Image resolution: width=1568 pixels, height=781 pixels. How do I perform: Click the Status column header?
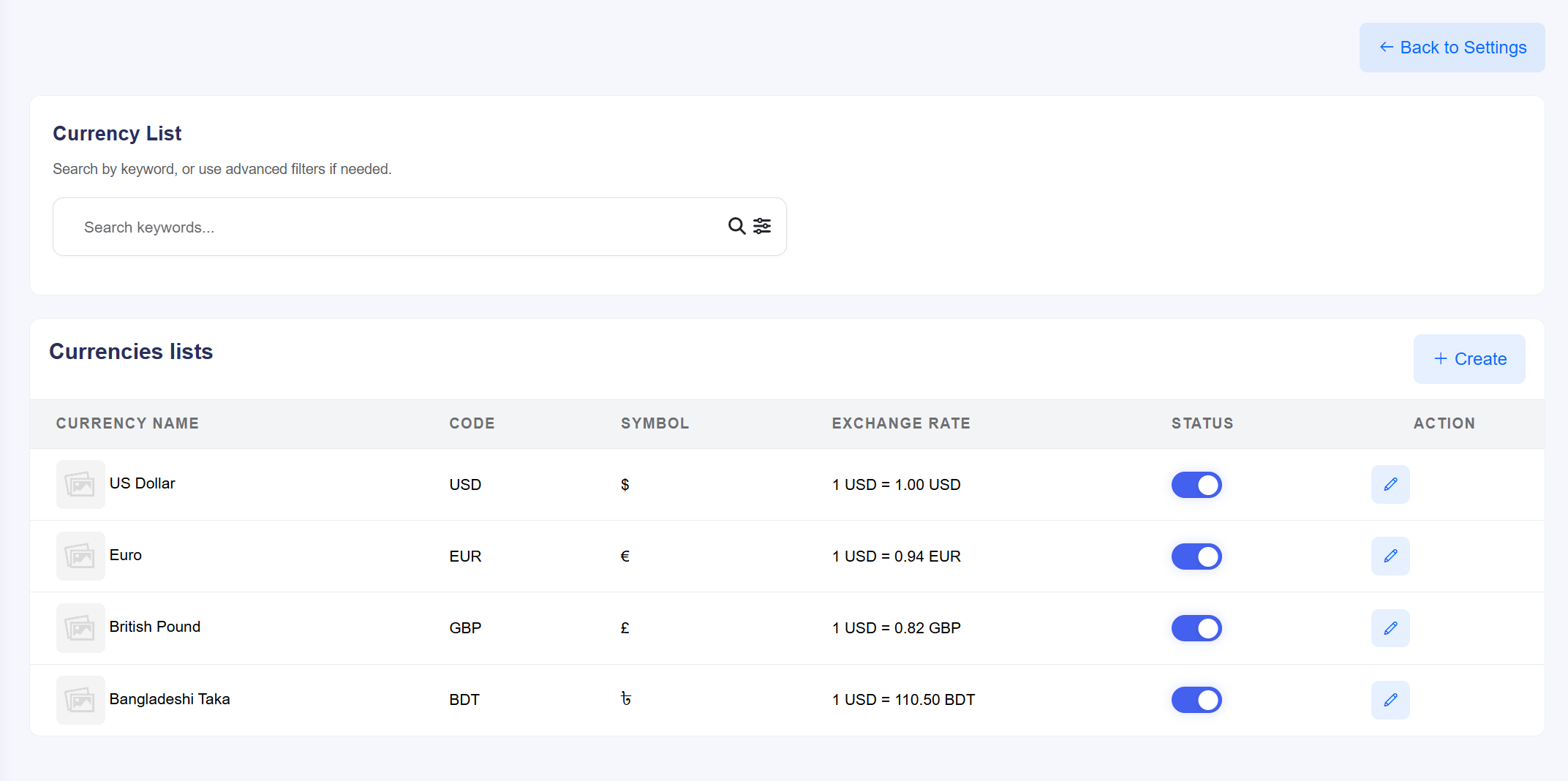(x=1202, y=423)
